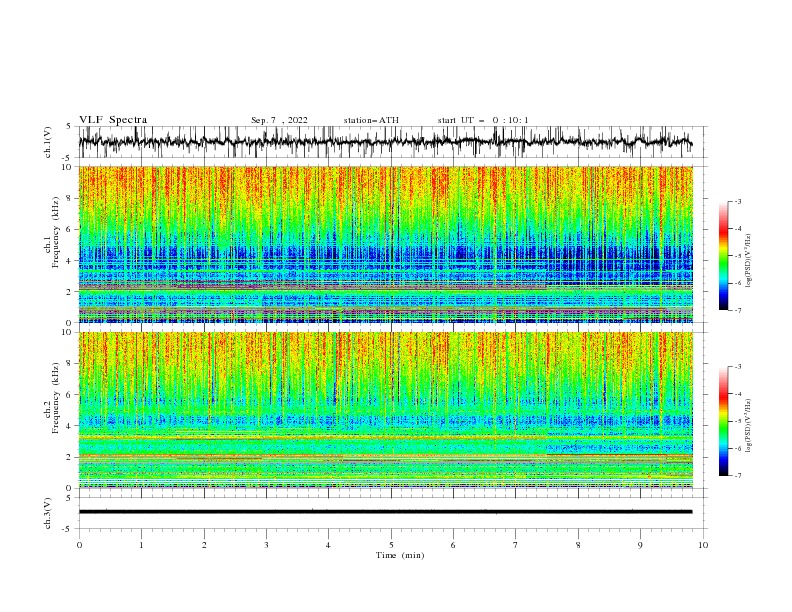Click the '6' kHz tick on ch.2 frequency axis
Viewport: 792px width, 612px height.
tap(70, 395)
